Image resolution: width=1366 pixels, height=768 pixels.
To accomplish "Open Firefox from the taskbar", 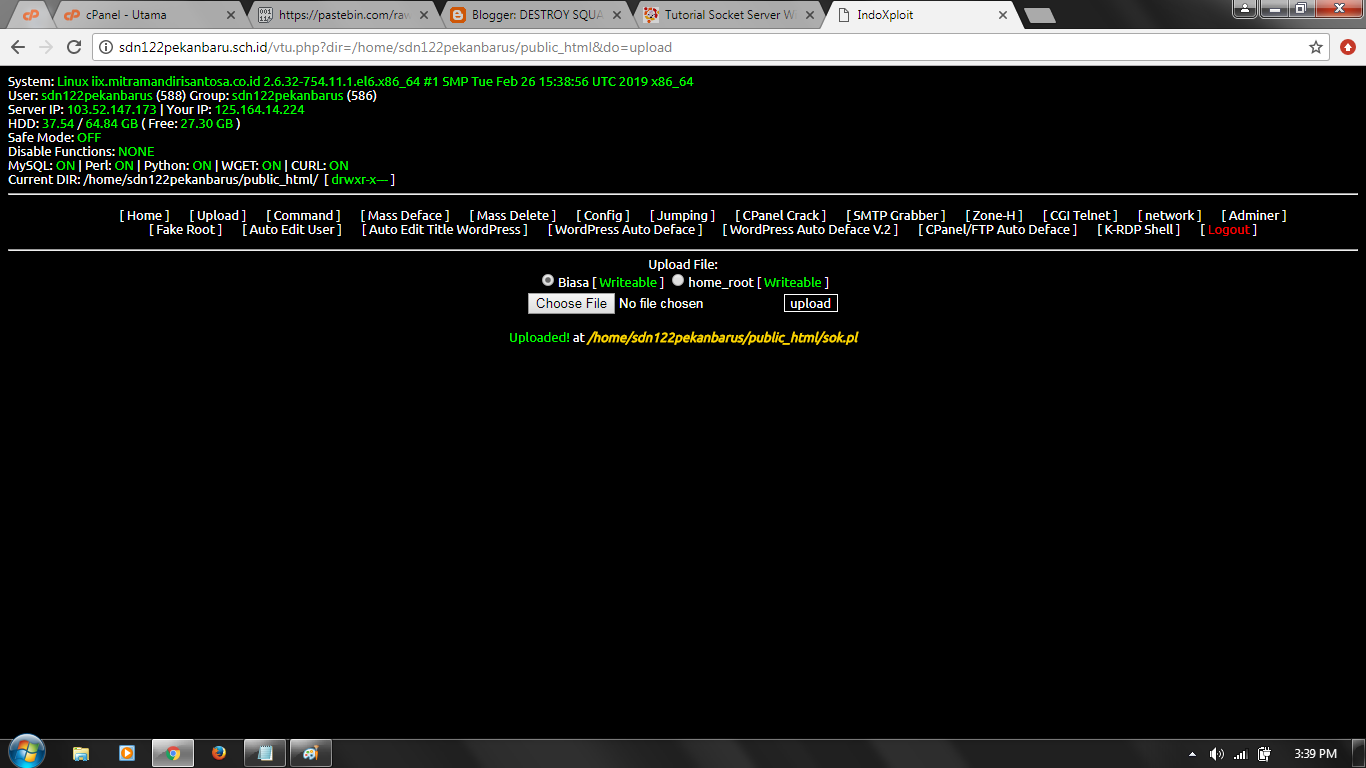I will 218,752.
